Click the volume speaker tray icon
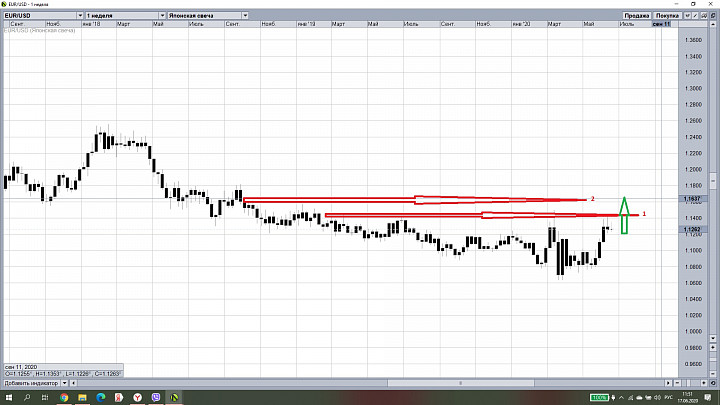This screenshot has width=720, height=405. (x=657, y=397)
